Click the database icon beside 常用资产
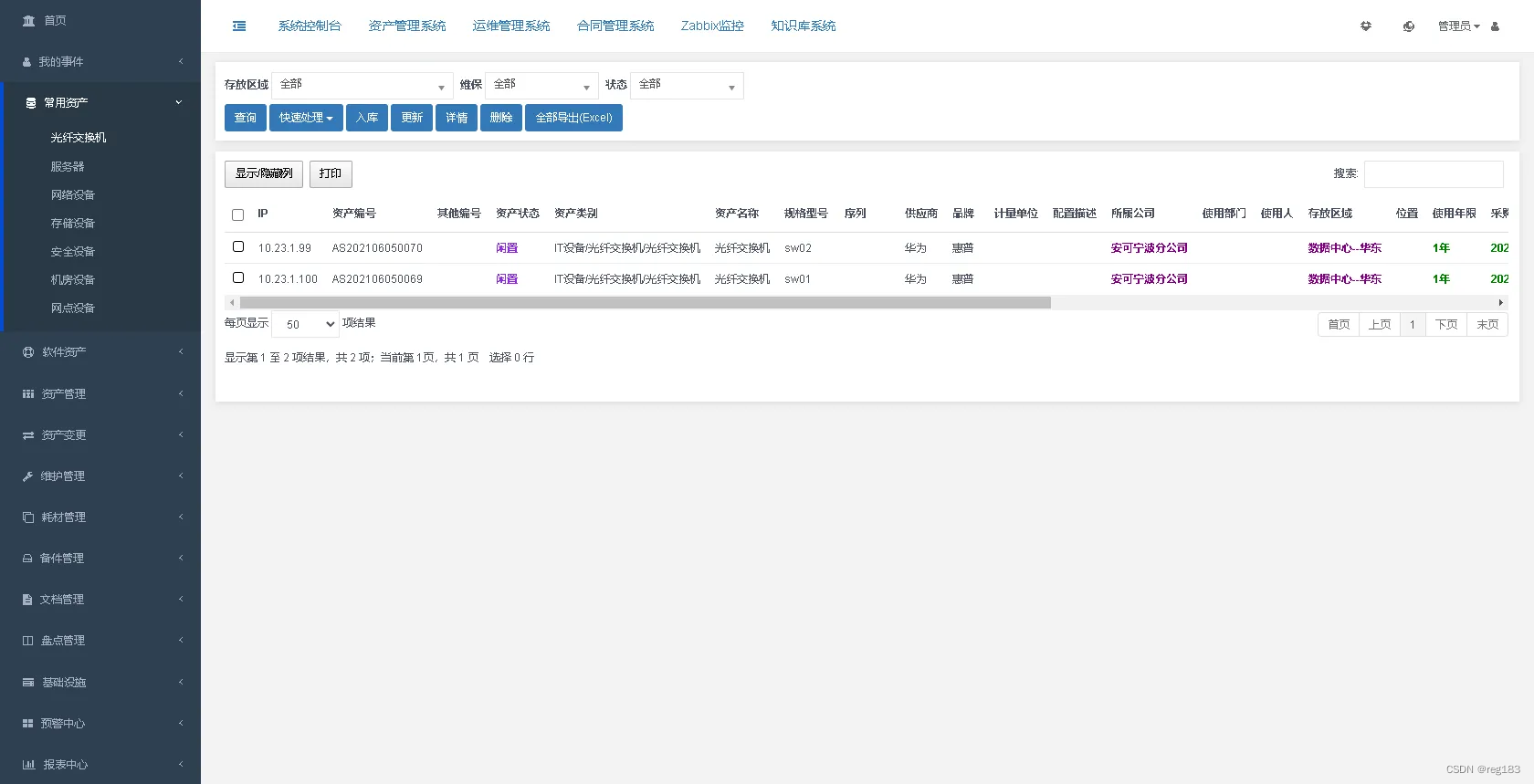Screen dimensions: 1534x784 (31, 103)
